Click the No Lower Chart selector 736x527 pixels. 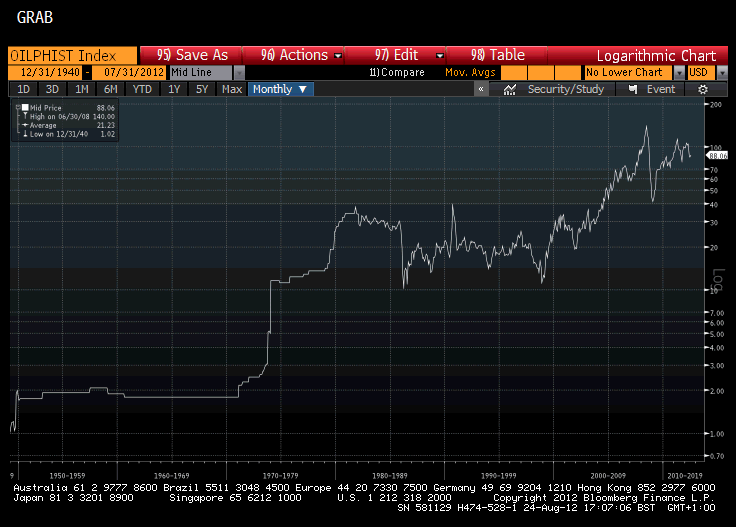pyautogui.click(x=629, y=73)
